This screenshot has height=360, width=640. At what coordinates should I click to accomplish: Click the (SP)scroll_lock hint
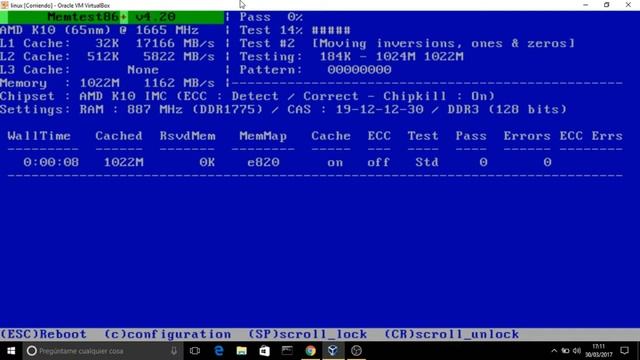click(308, 334)
